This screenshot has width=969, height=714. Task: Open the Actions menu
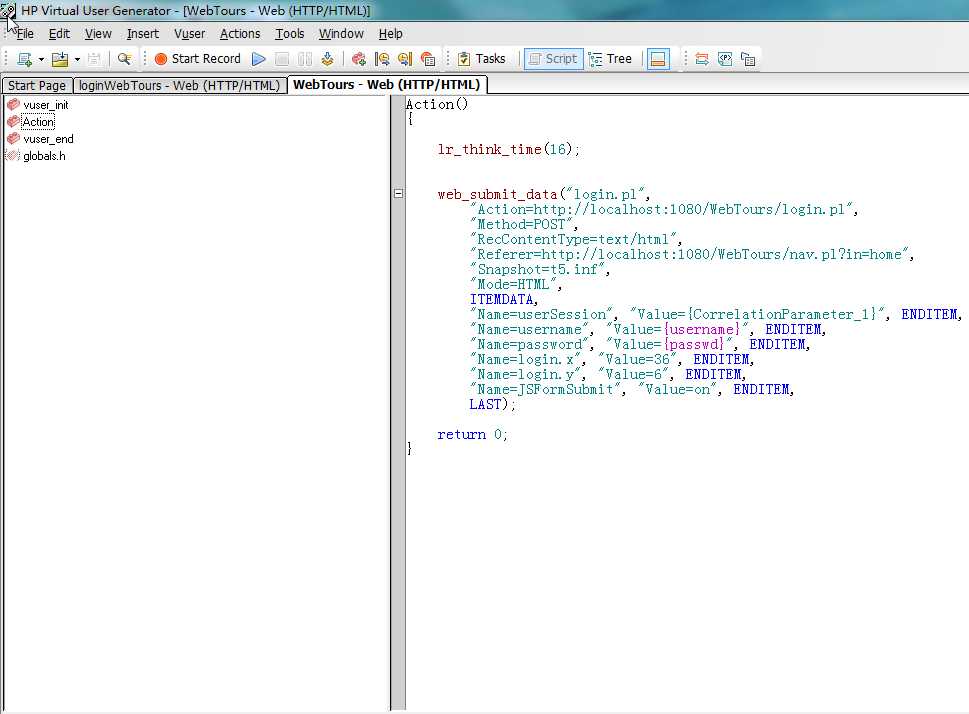click(240, 33)
